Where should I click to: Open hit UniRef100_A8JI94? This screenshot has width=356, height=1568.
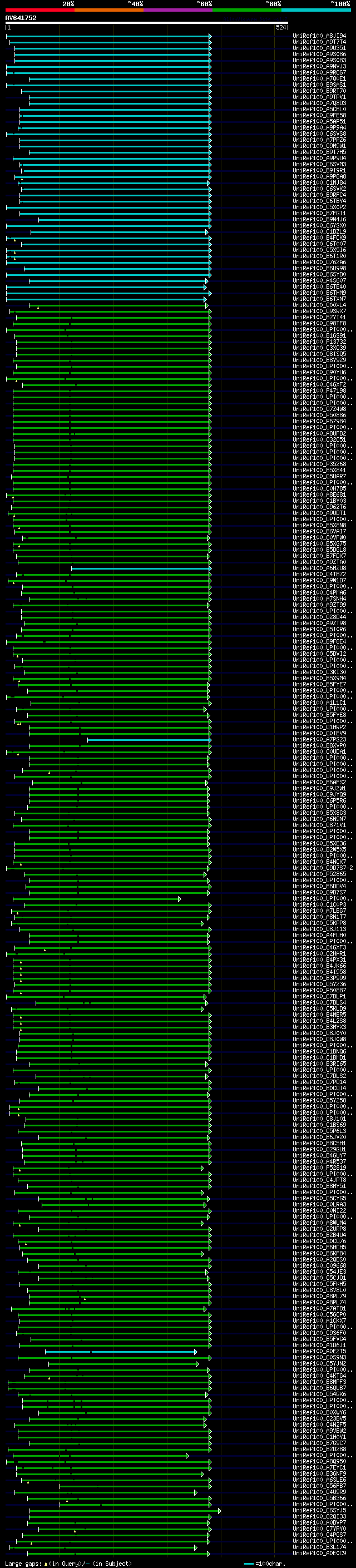click(319, 36)
